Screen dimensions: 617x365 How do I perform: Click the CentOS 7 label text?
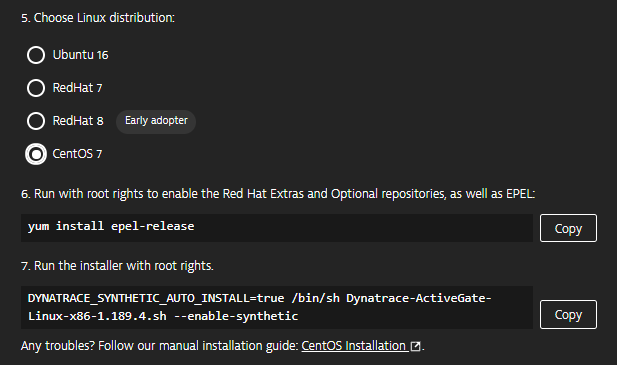[78, 154]
